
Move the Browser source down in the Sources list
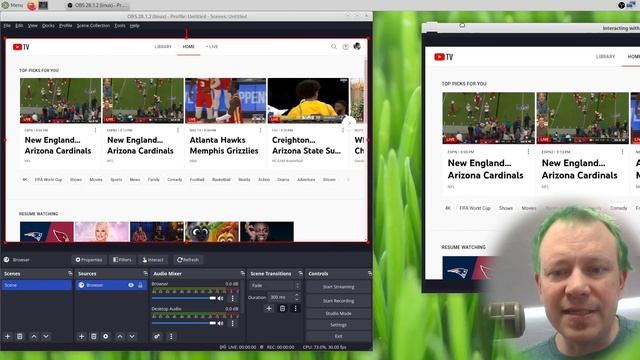pos(132,336)
